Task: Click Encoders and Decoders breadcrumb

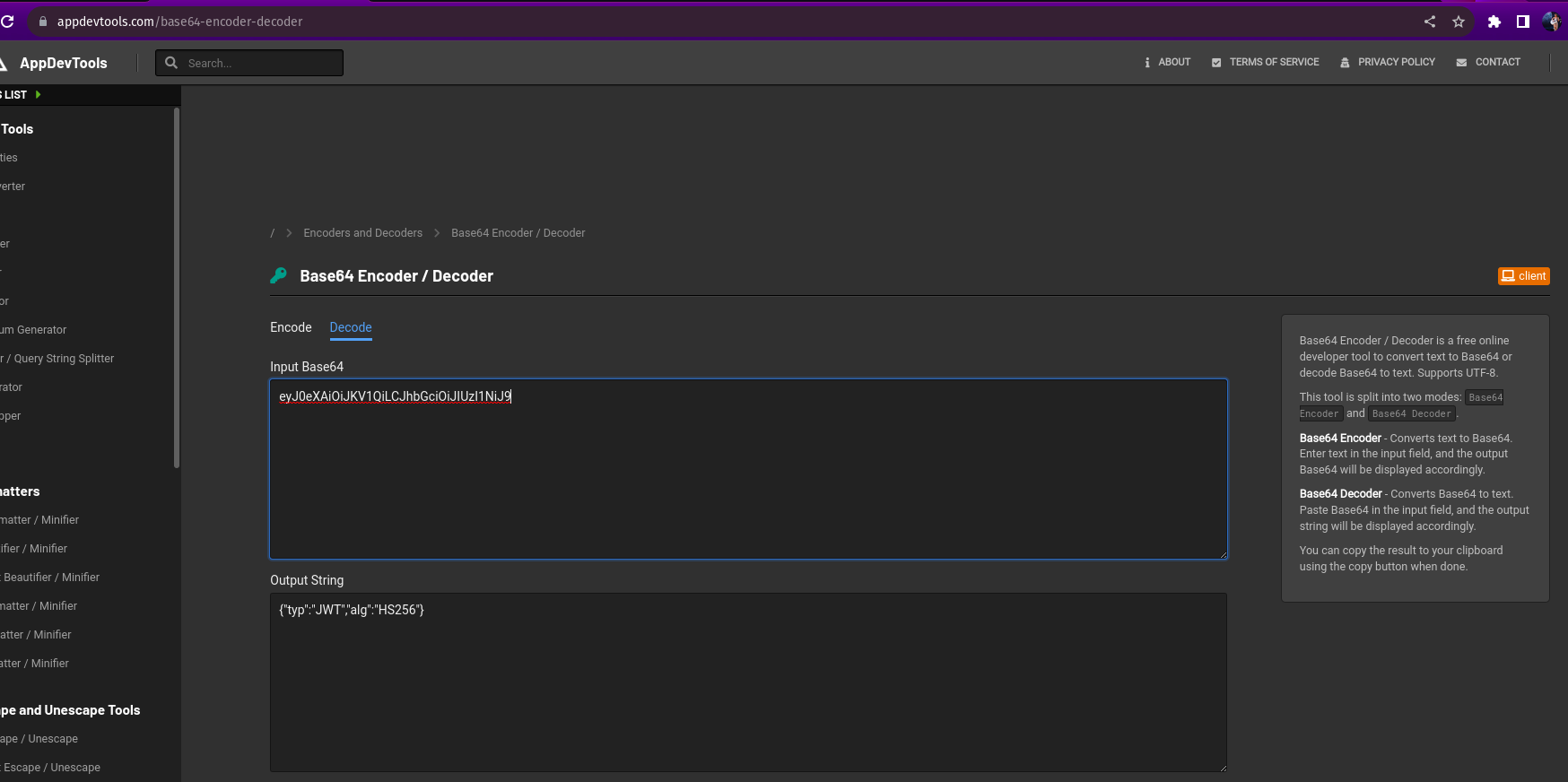Action: click(x=362, y=233)
